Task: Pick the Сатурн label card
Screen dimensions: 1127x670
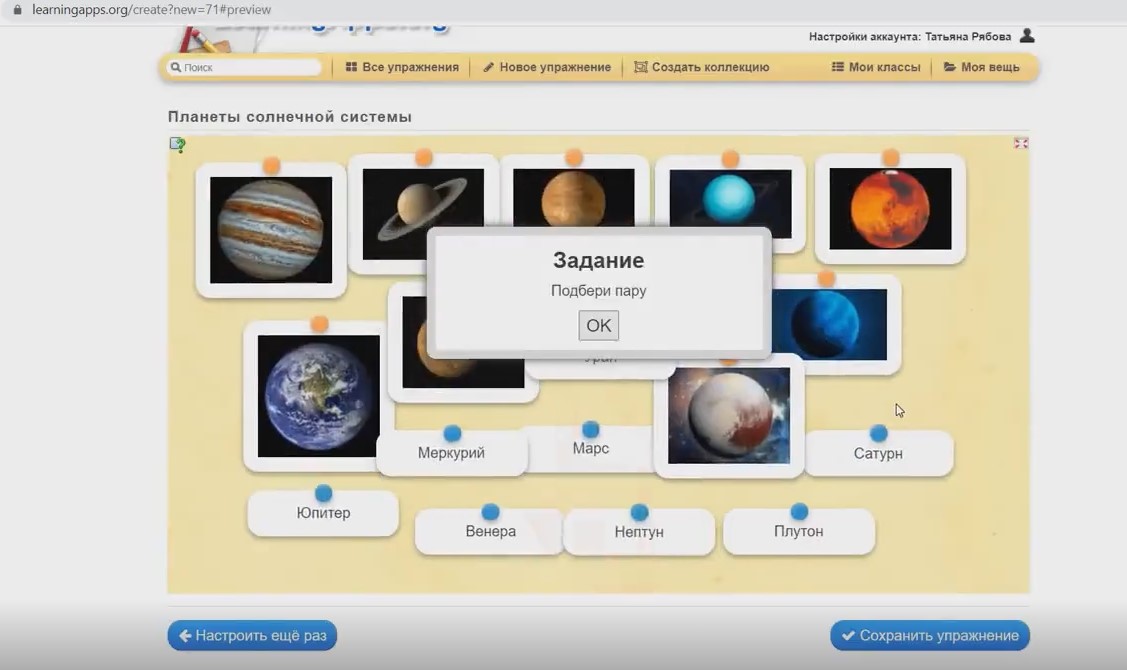Action: tap(878, 453)
